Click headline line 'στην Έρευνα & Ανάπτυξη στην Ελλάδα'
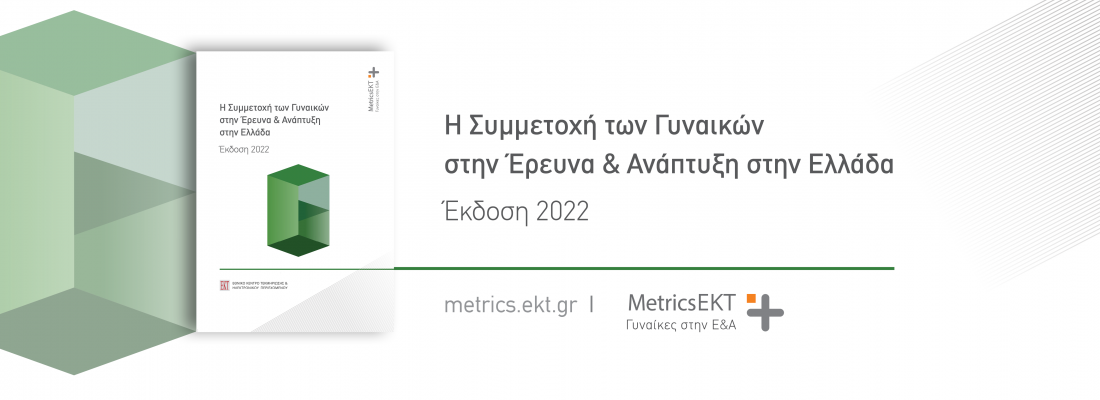This screenshot has width=1100, height=400. point(669,166)
